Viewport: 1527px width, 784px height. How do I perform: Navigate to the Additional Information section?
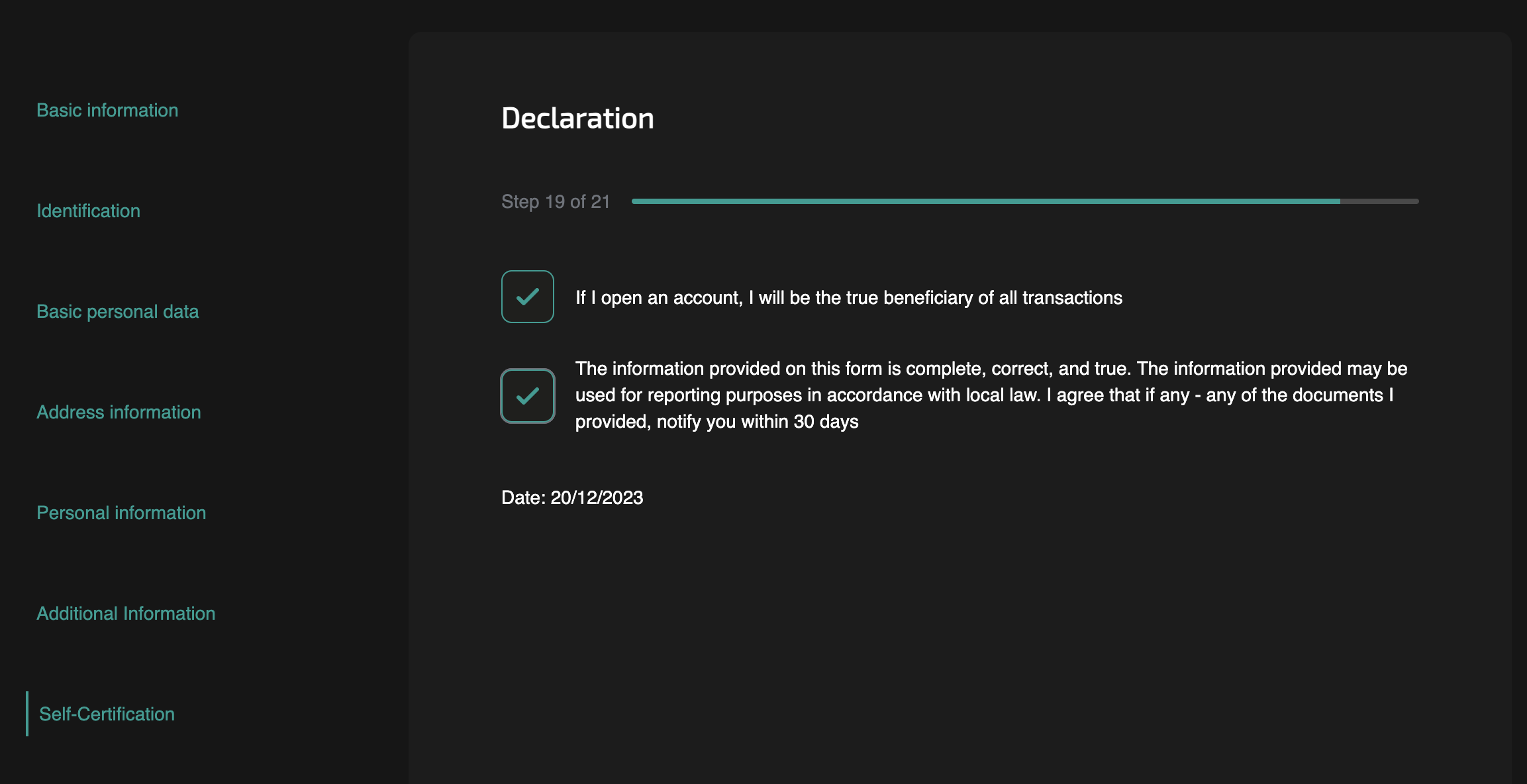click(x=126, y=613)
